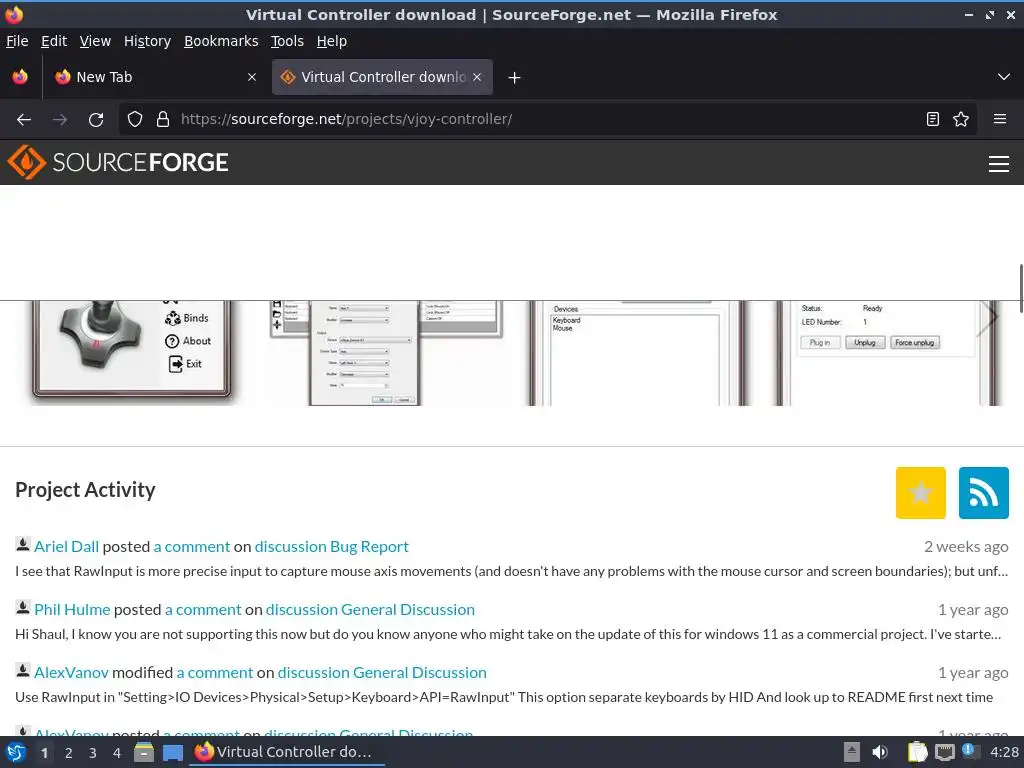Open the blue RSS feed button

tap(984, 492)
